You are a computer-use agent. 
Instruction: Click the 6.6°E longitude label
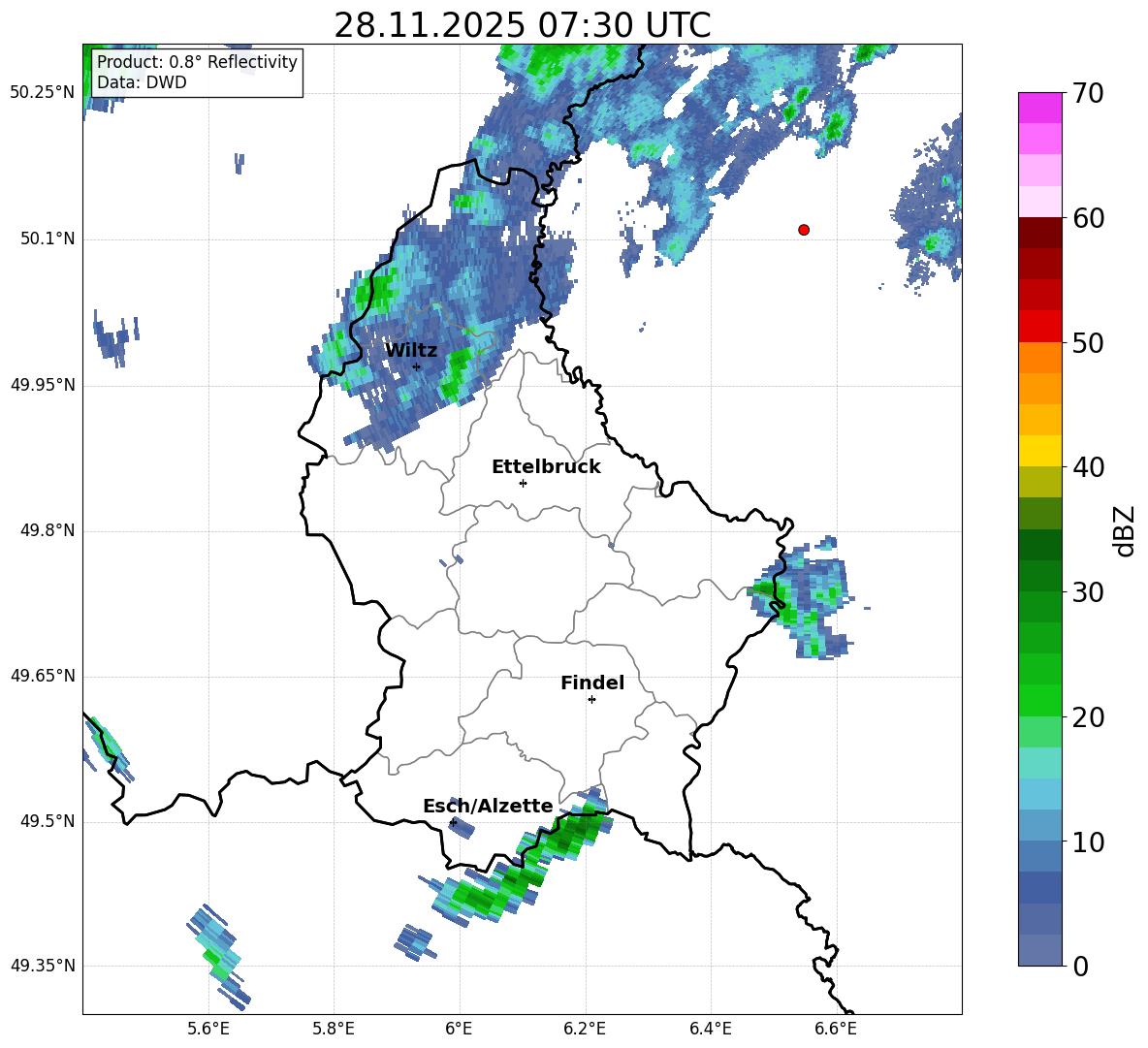[x=836, y=1029]
